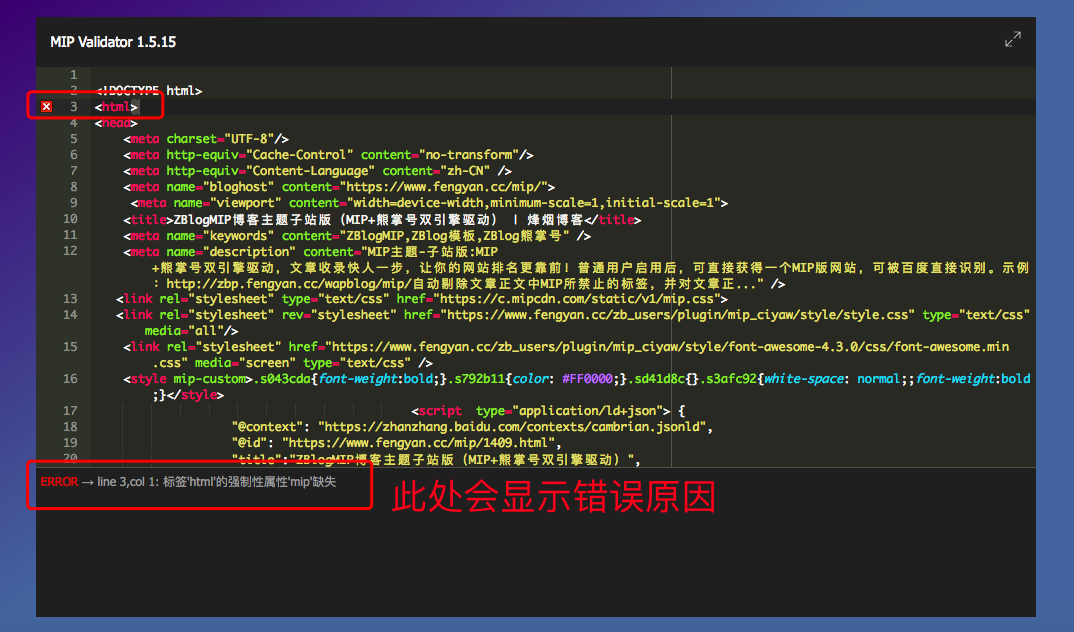The image size is (1074, 632).
Task: Click the red error marker on line 3
Action: click(x=47, y=106)
